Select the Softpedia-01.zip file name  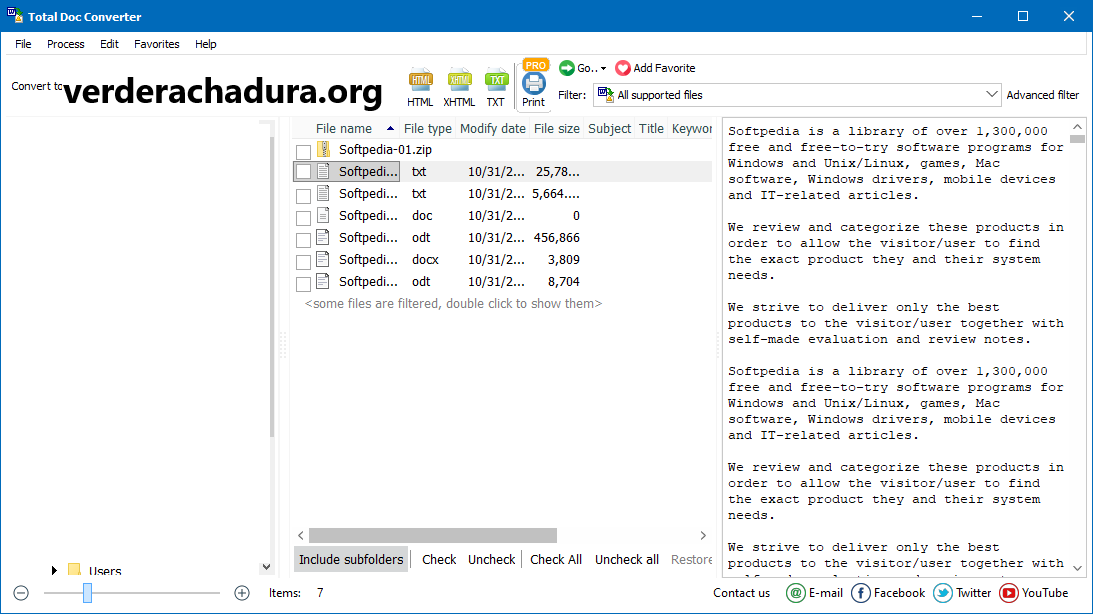coord(385,149)
